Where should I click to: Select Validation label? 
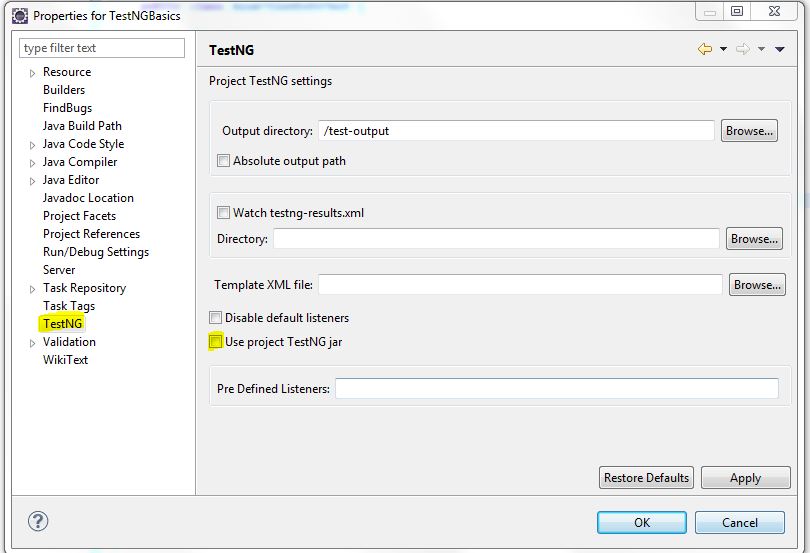point(69,342)
